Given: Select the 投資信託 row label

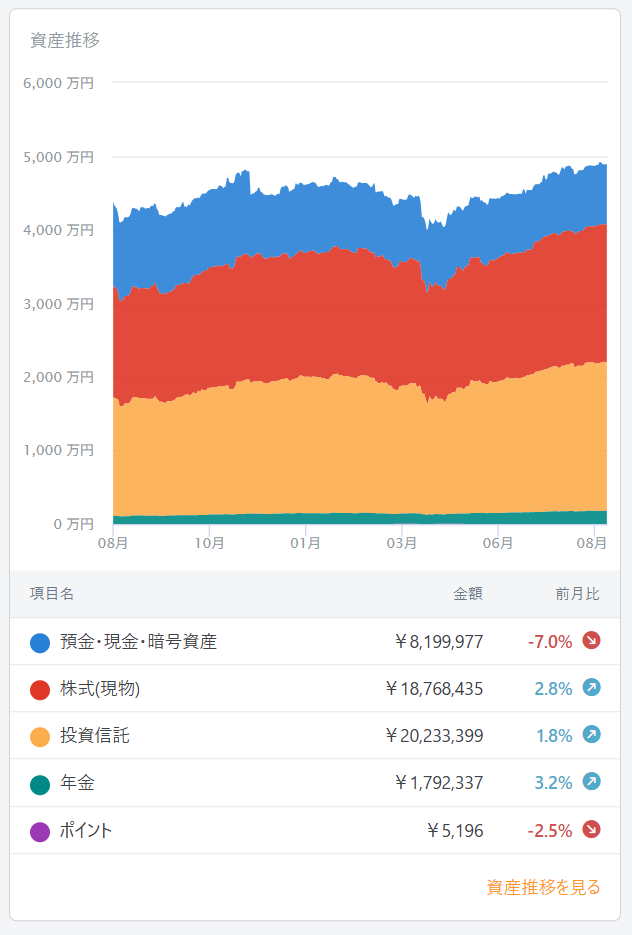Looking at the screenshot, I should pyautogui.click(x=94, y=736).
